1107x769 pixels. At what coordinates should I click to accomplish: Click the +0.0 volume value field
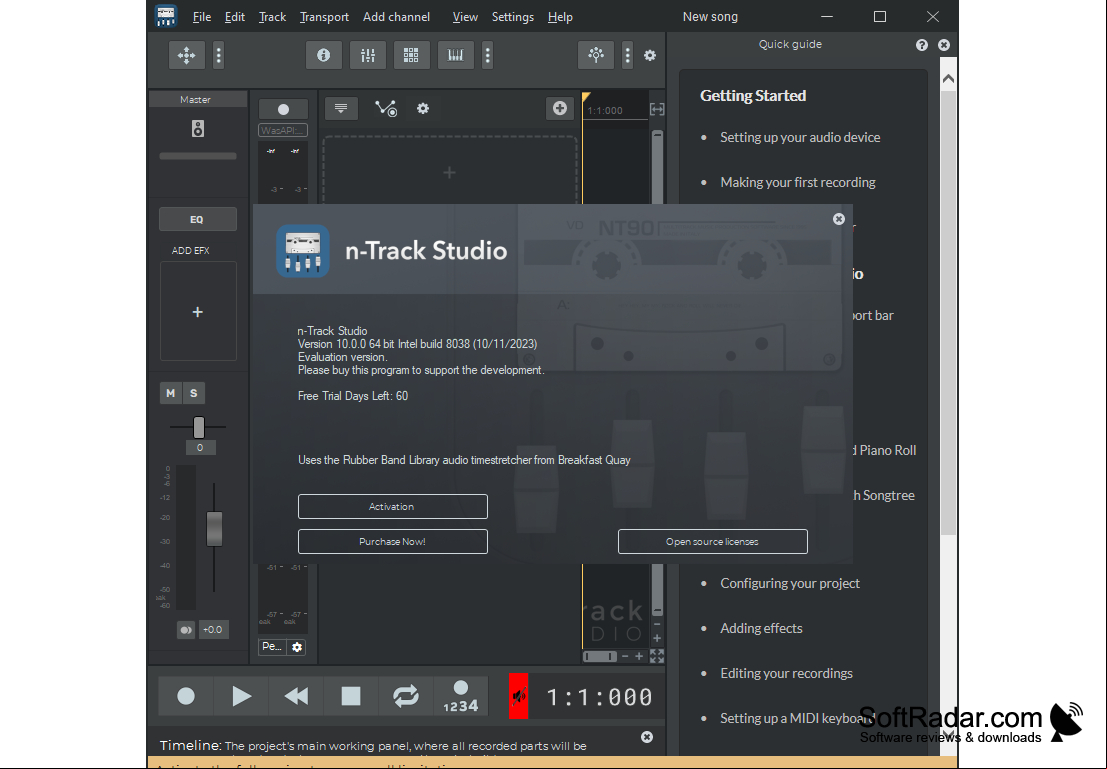213,630
